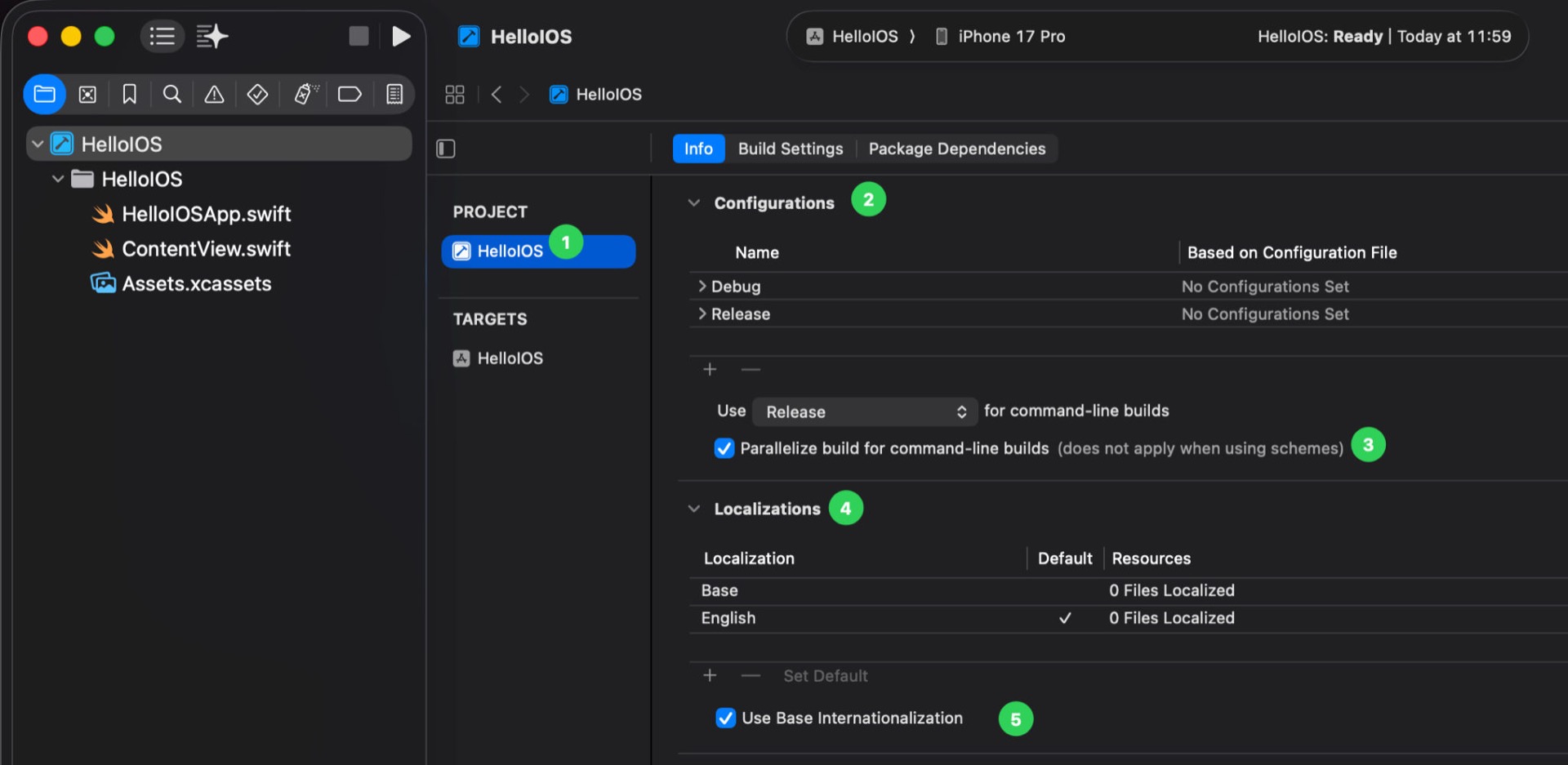Open the Report navigator icon
Image resolution: width=1568 pixels, height=765 pixels.
[x=394, y=95]
